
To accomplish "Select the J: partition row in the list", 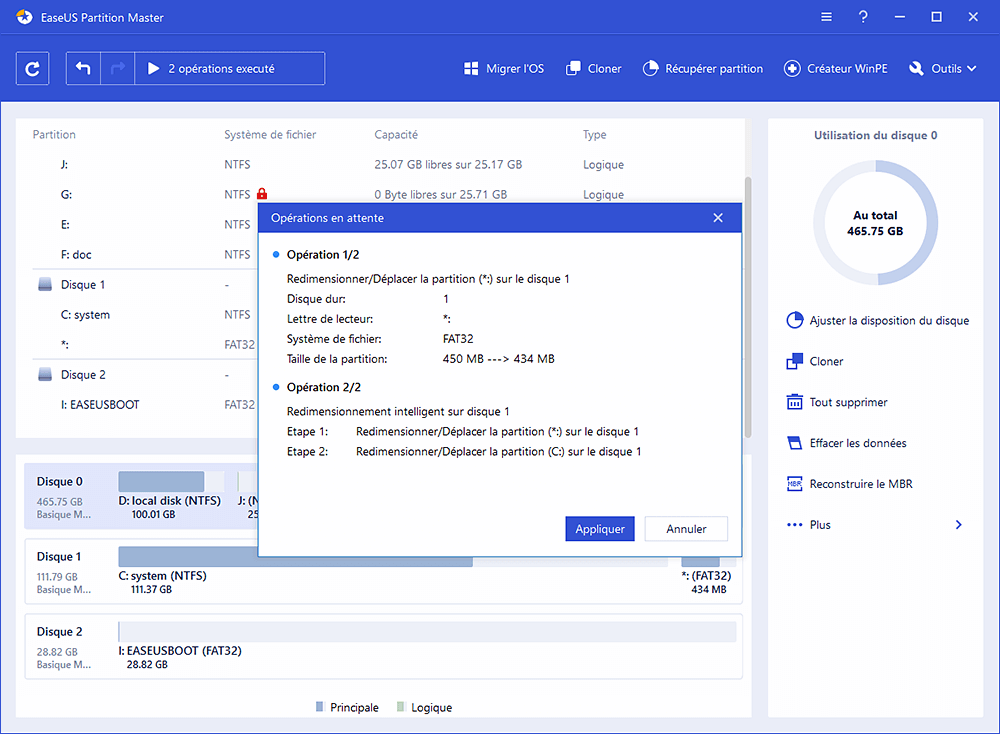I will coord(380,165).
